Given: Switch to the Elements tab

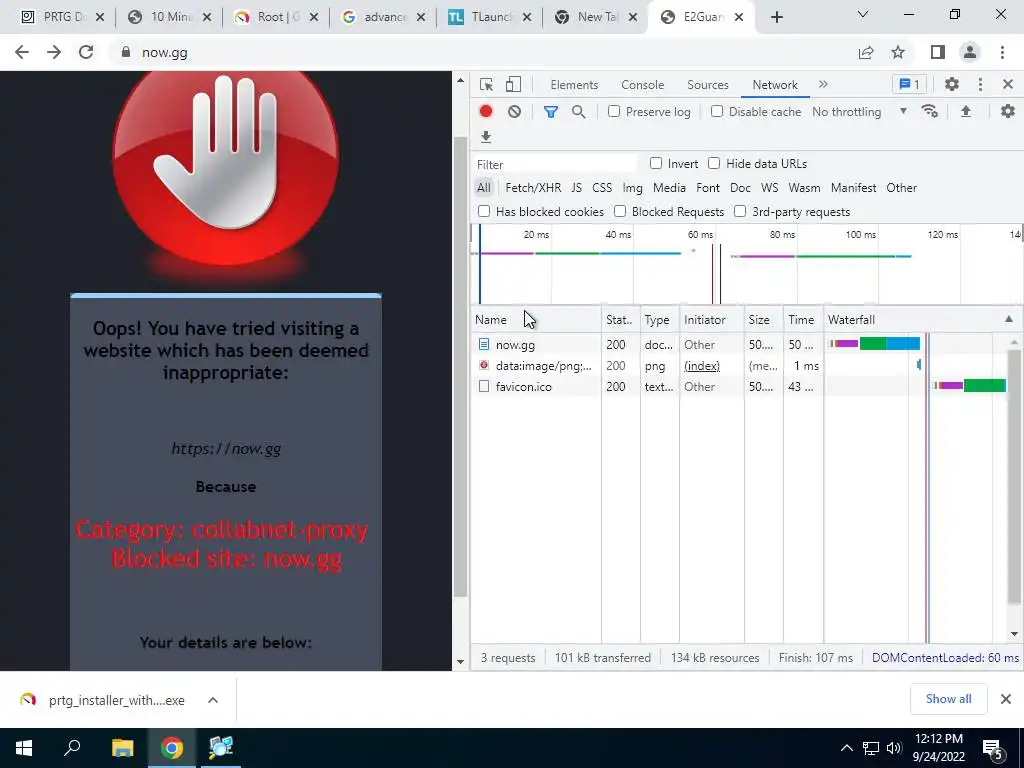Looking at the screenshot, I should point(574,85).
